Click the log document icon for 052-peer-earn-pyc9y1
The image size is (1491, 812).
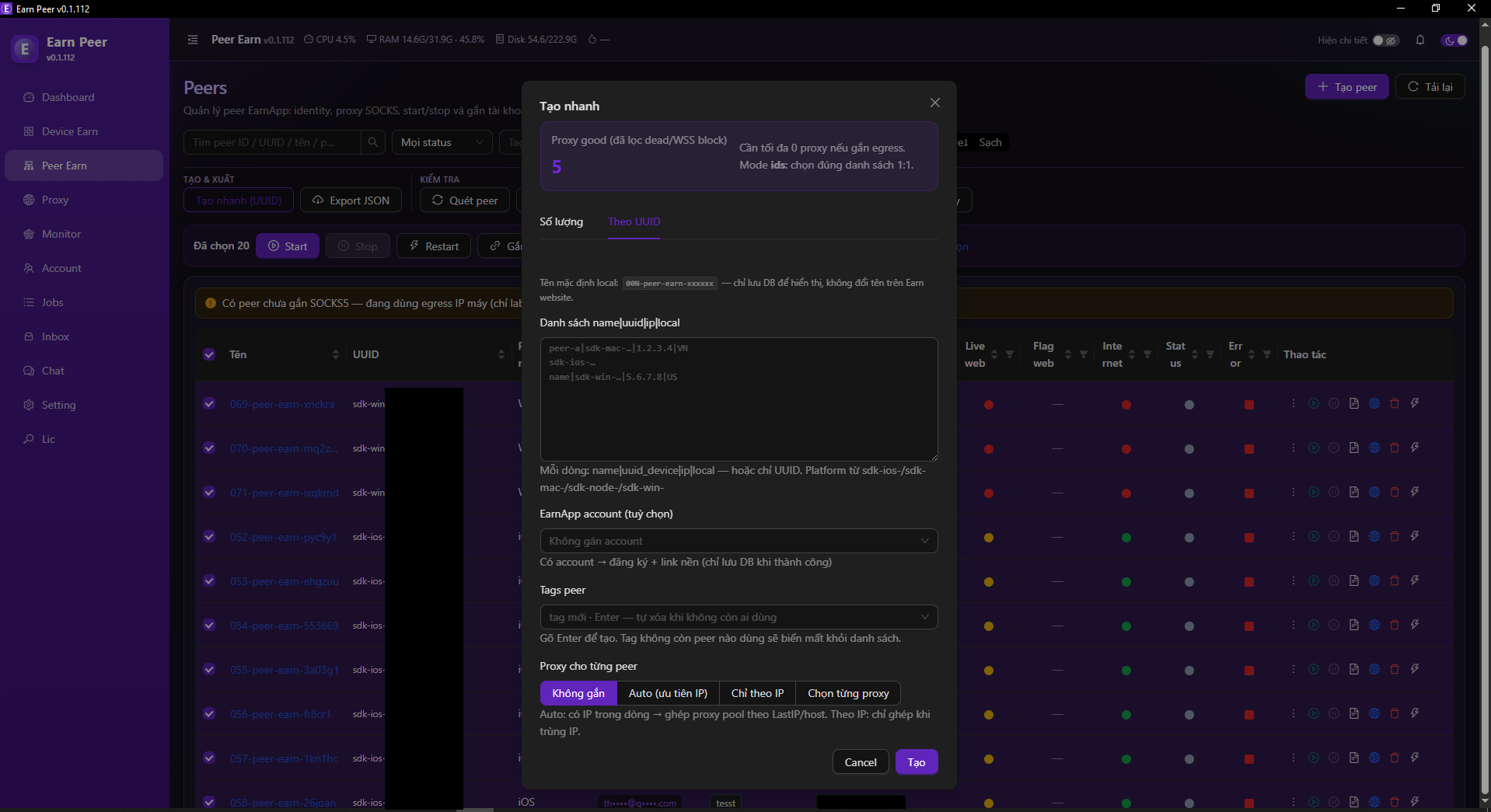[1354, 536]
